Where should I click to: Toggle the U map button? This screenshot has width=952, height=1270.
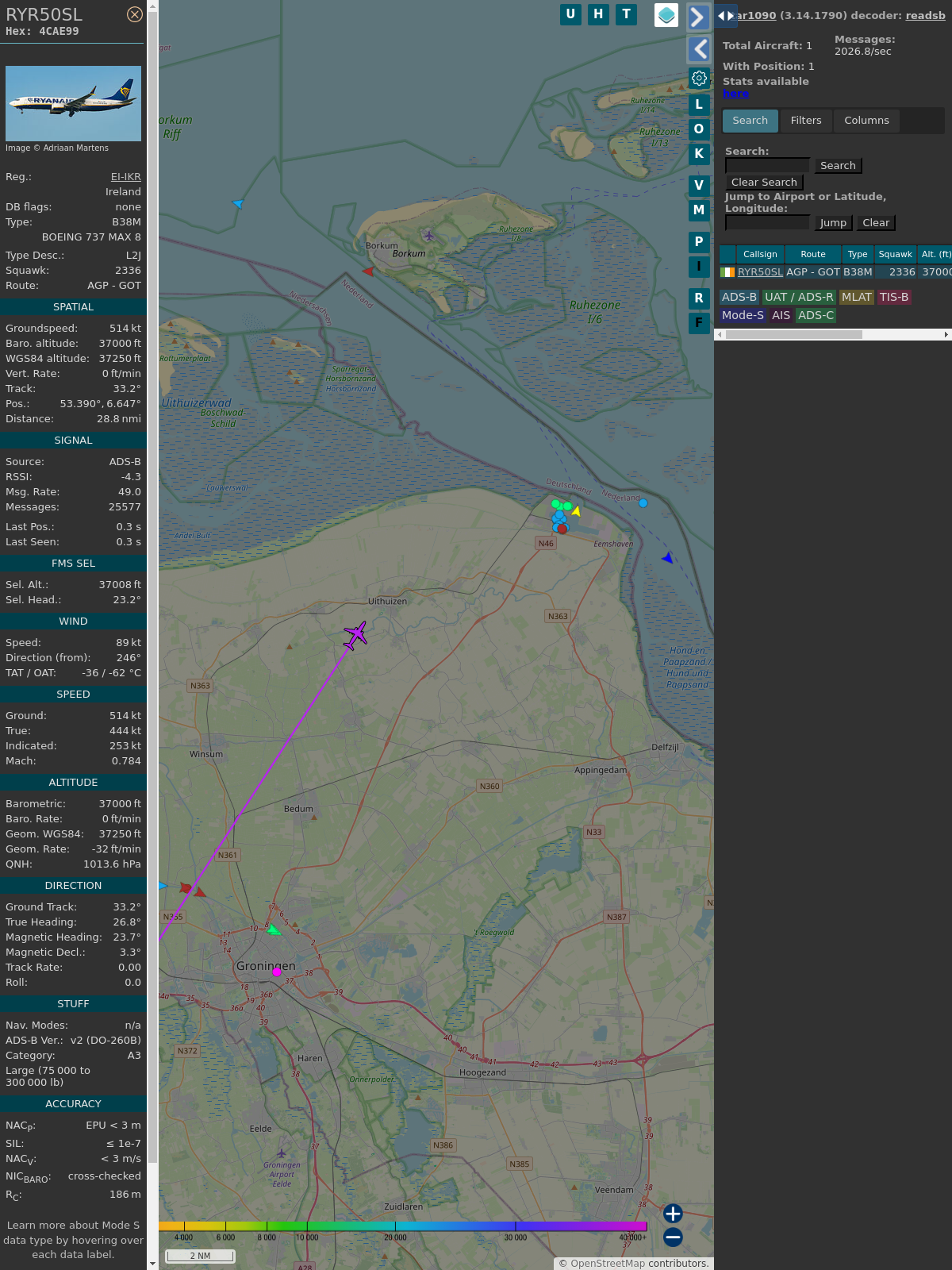pyautogui.click(x=570, y=14)
